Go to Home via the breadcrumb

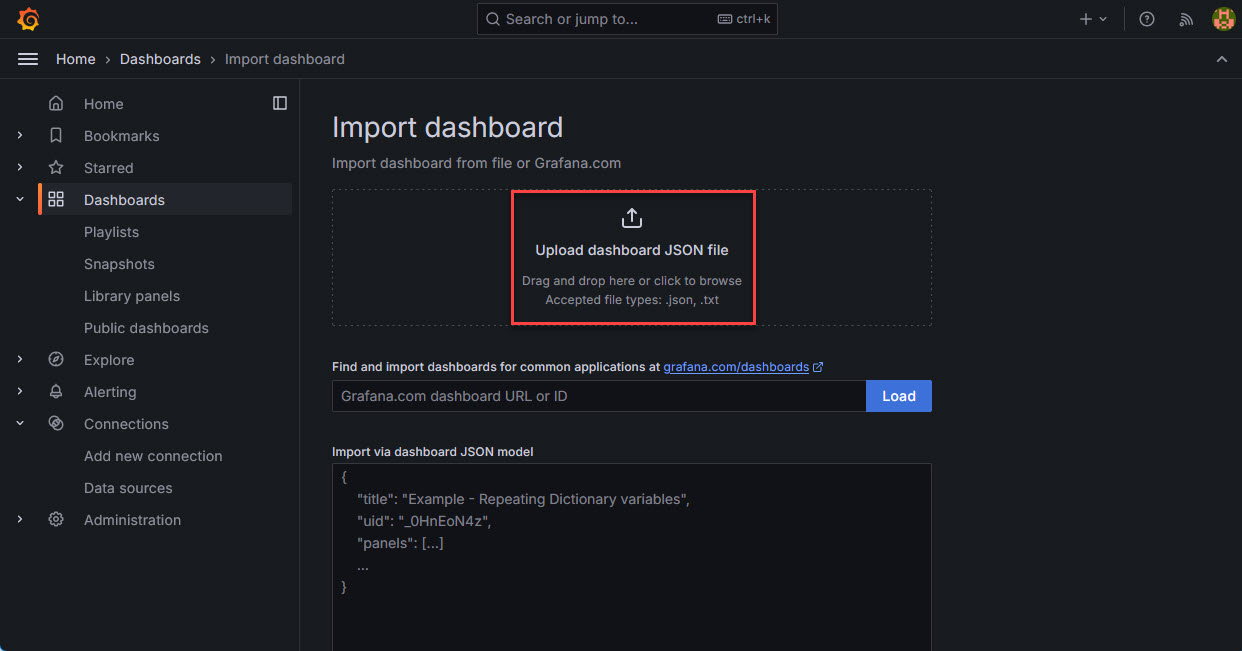point(75,58)
